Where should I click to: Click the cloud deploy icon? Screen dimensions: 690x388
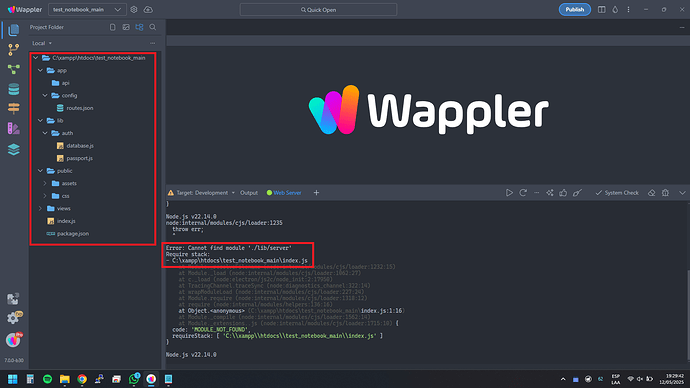[x=148, y=9]
